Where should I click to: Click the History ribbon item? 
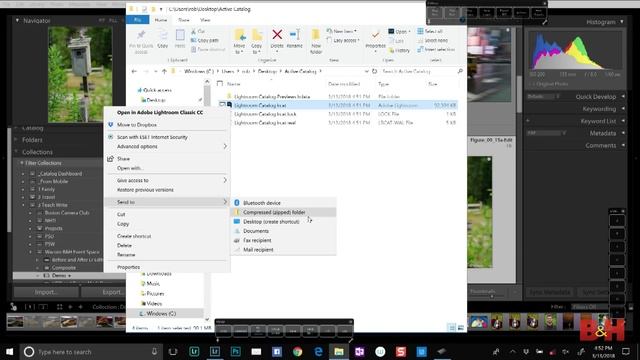399,50
